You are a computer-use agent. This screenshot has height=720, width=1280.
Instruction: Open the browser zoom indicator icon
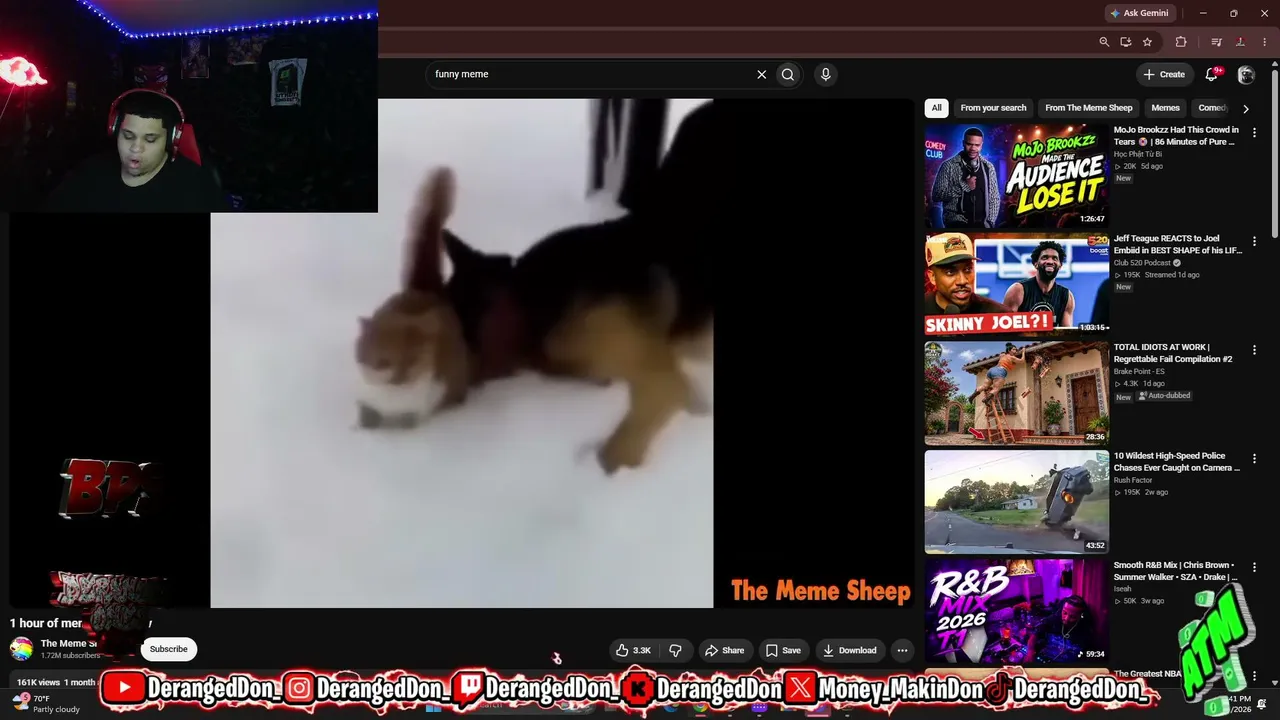(x=1104, y=42)
